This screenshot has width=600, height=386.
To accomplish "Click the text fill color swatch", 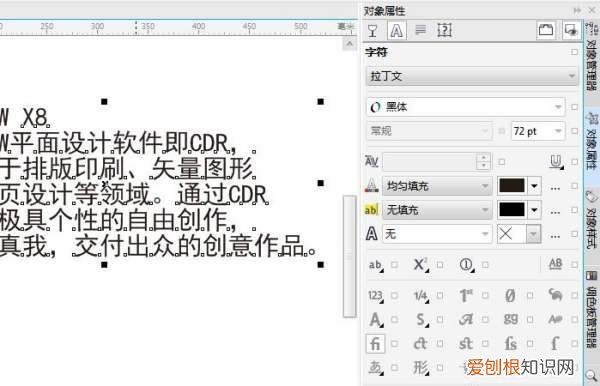I will pyautogui.click(x=512, y=186).
